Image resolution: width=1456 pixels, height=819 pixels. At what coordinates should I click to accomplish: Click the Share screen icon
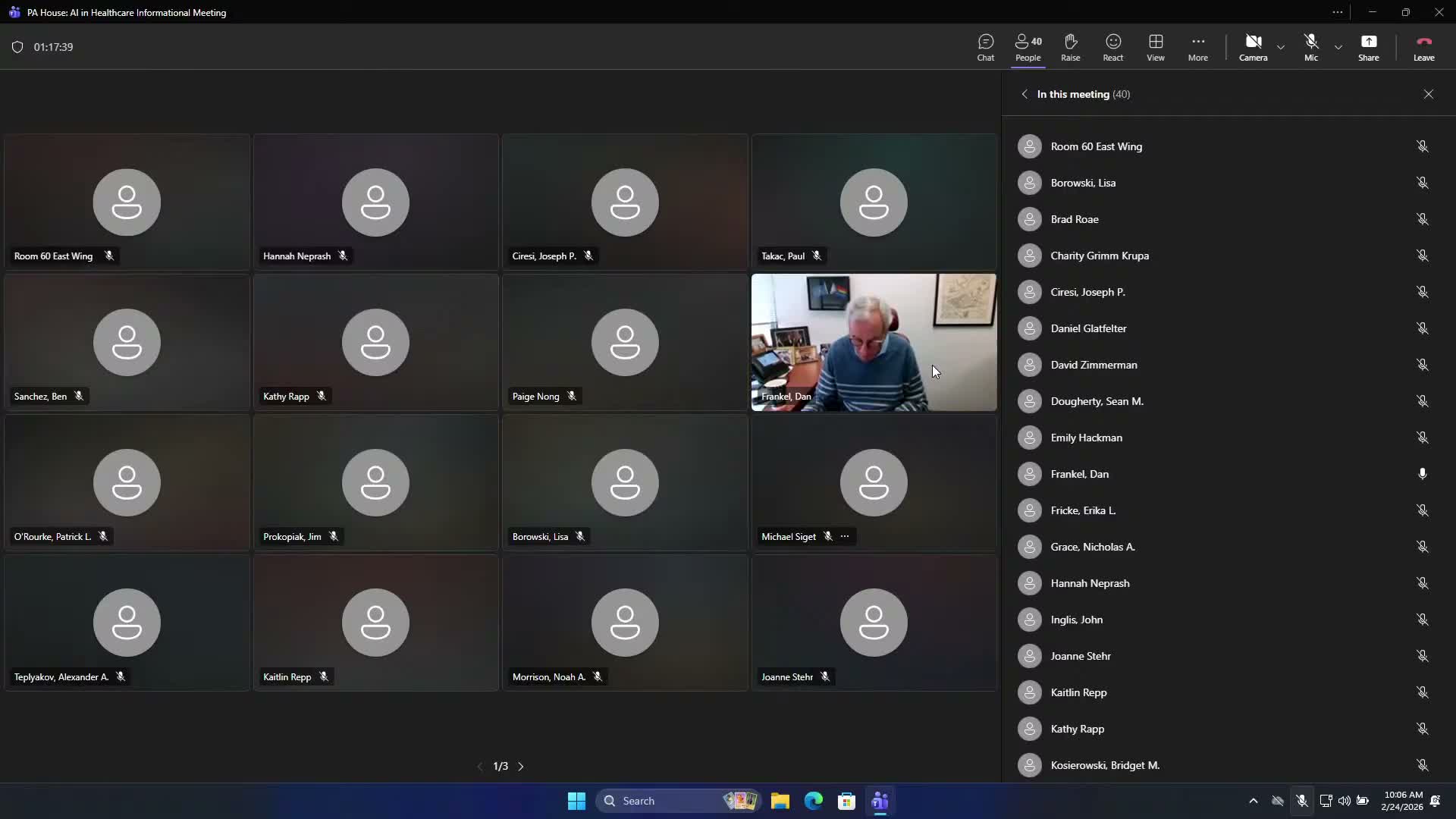[1368, 47]
